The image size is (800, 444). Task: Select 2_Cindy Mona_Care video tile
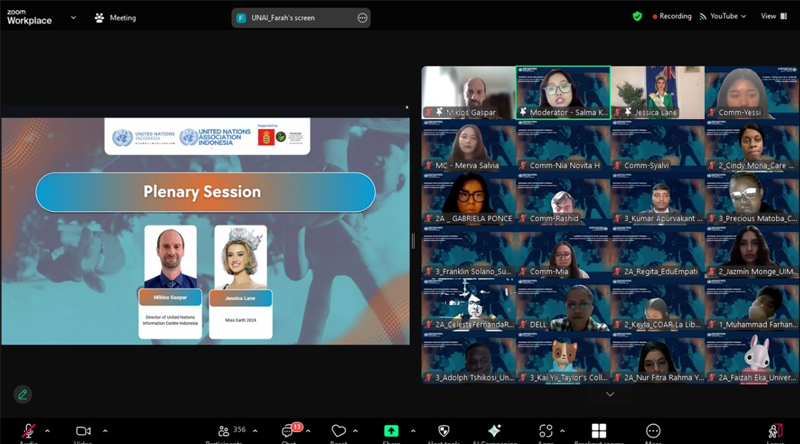753,145
